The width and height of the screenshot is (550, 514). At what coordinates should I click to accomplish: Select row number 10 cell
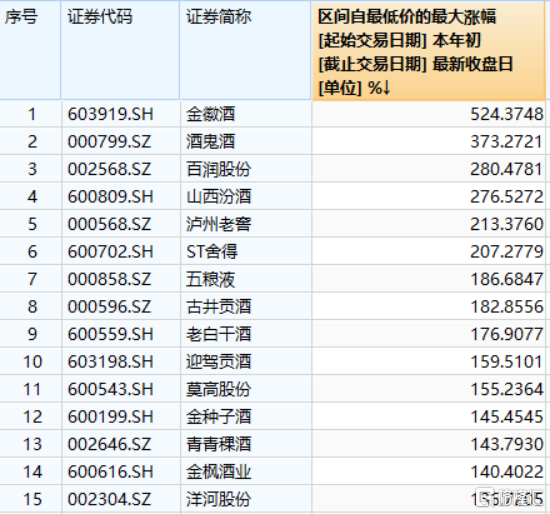(31, 362)
